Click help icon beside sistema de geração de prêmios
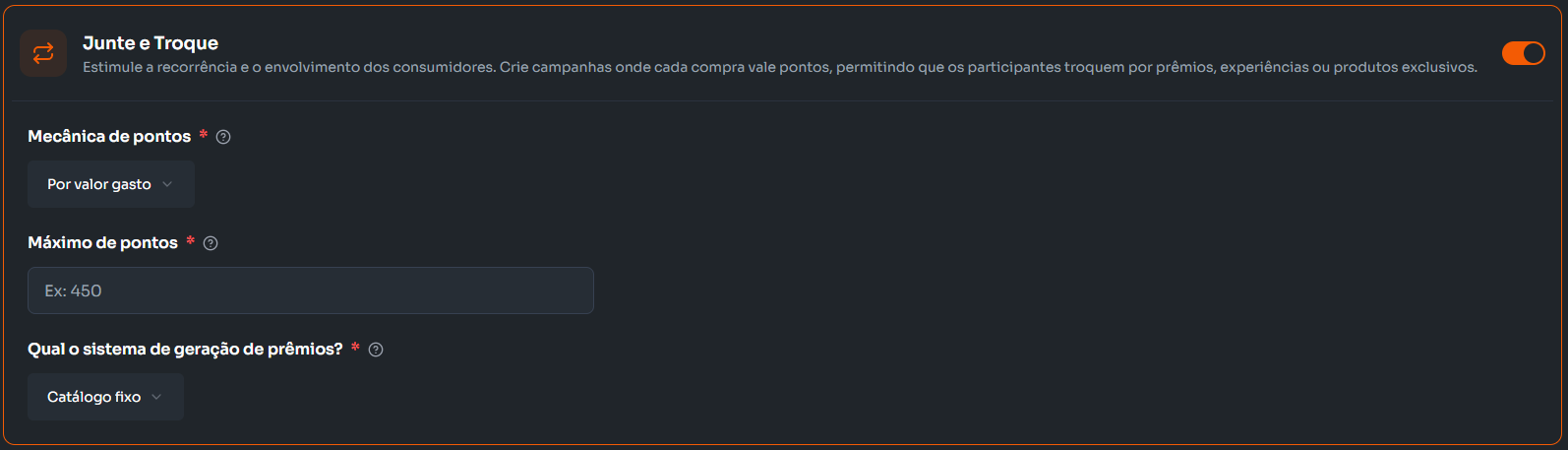The image size is (1568, 450). [376, 350]
